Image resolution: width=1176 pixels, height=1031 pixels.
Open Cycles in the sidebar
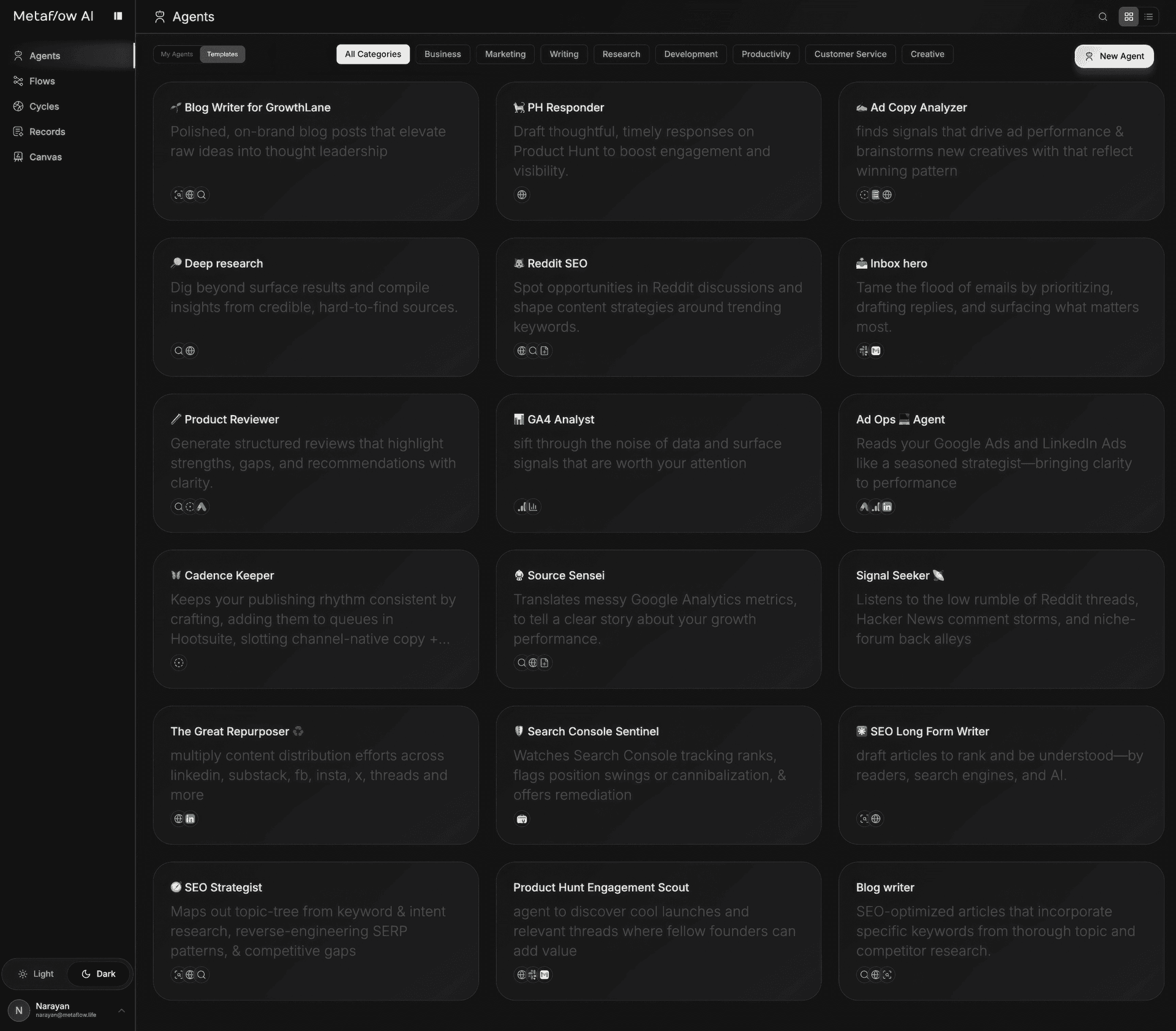67,106
